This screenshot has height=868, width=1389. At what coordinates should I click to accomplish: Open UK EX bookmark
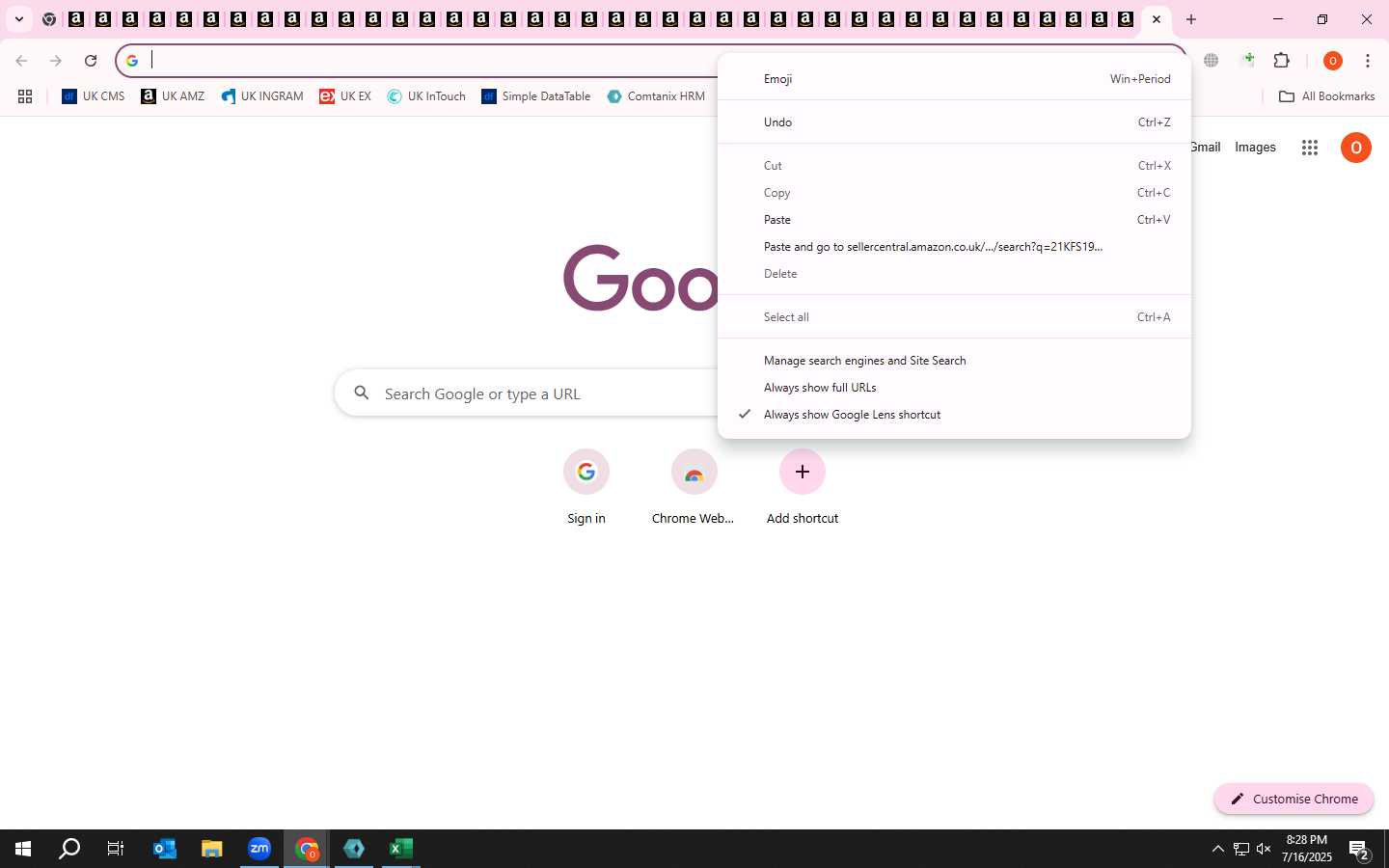click(x=345, y=96)
